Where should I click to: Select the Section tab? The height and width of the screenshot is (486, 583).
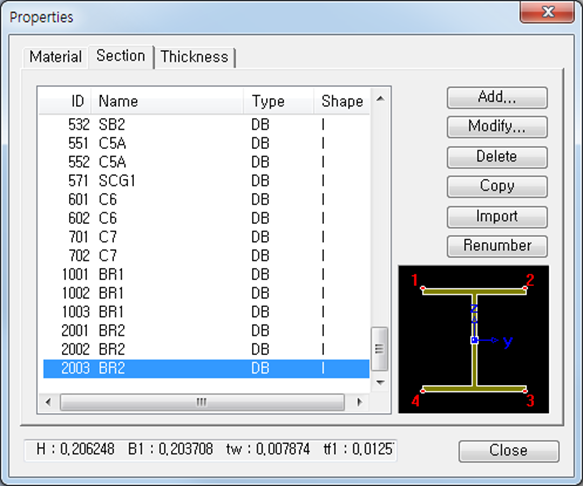pos(120,56)
